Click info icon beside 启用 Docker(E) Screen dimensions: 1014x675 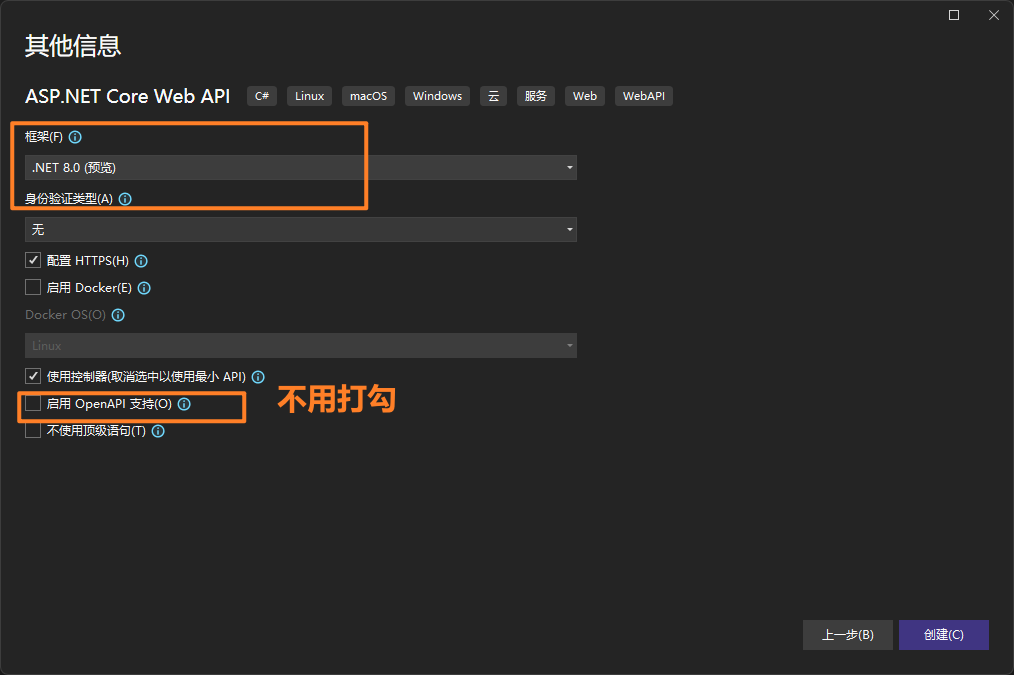click(144, 288)
